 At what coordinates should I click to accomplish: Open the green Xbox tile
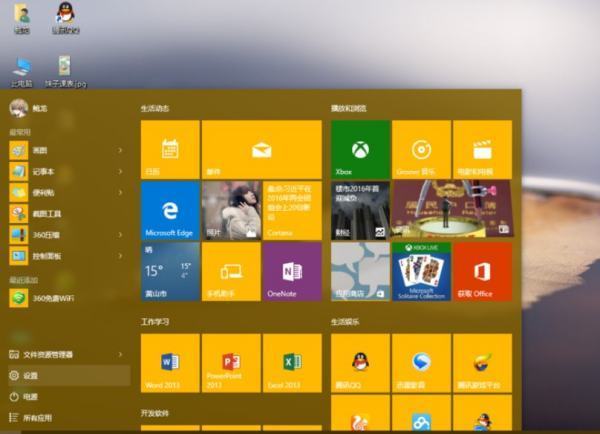pos(360,149)
